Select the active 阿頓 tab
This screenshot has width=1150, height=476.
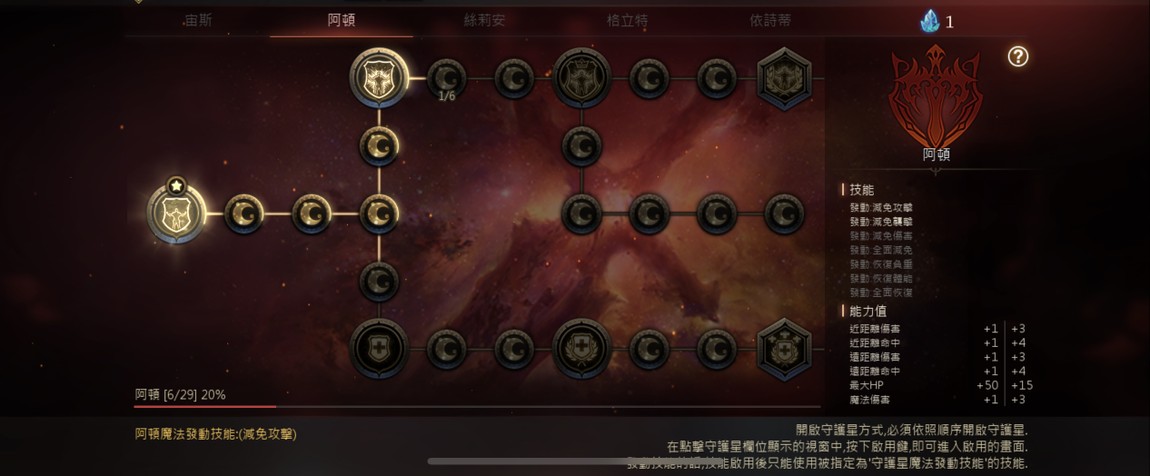click(341, 21)
